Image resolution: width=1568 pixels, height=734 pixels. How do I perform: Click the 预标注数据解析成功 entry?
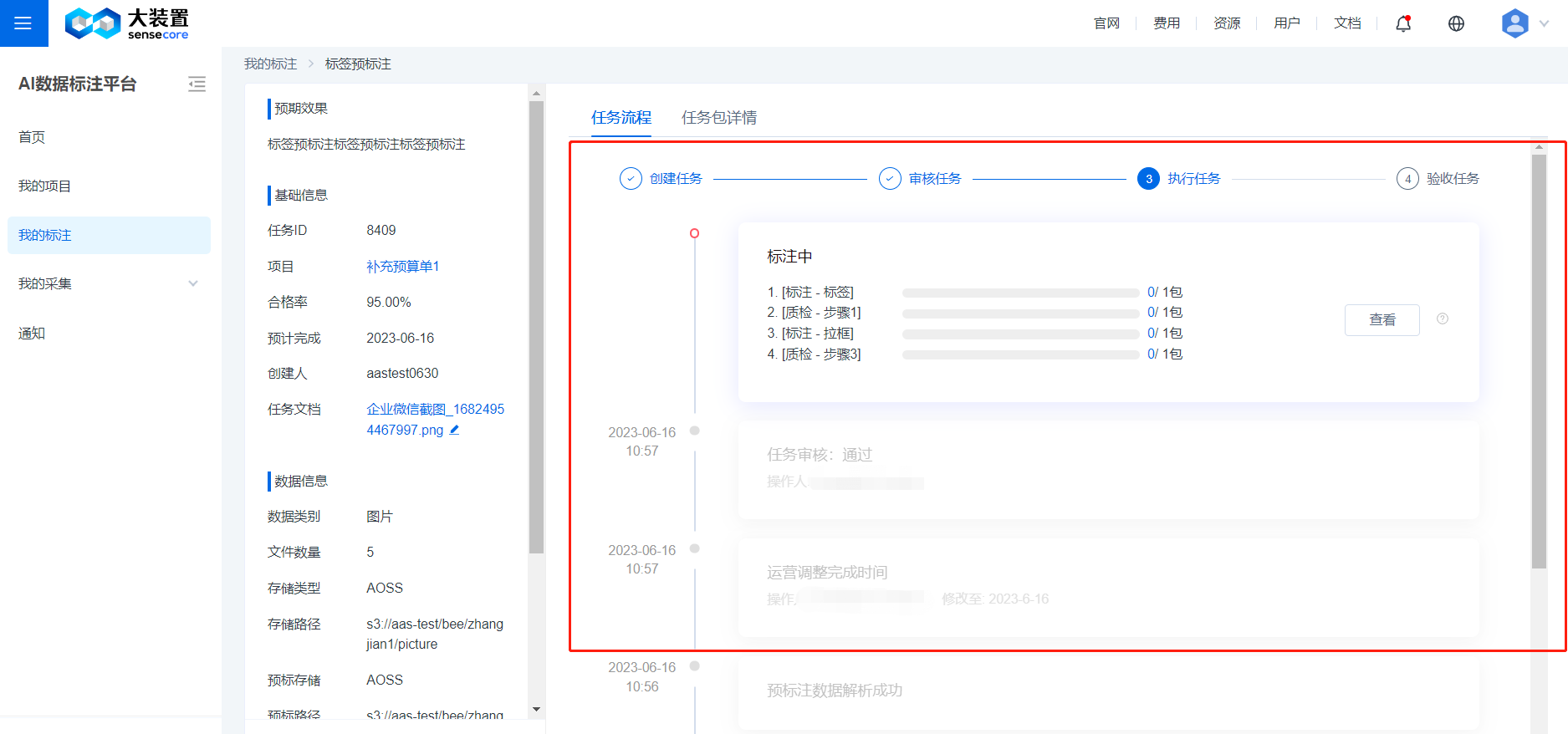[835, 691]
